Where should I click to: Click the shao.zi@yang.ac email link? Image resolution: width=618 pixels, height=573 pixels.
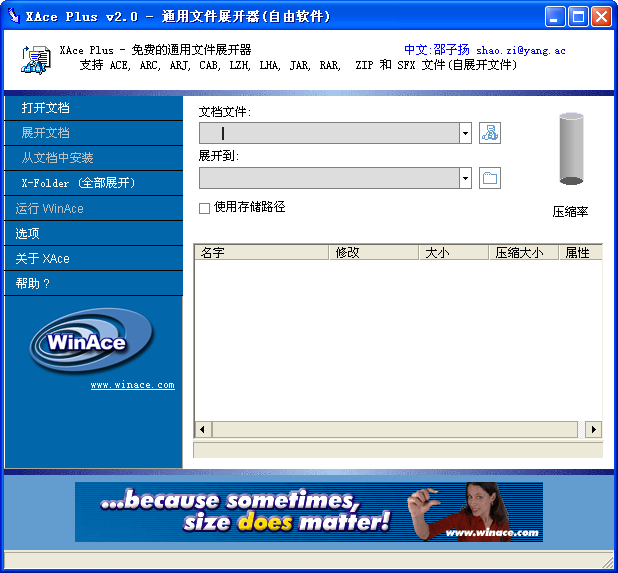coord(520,50)
